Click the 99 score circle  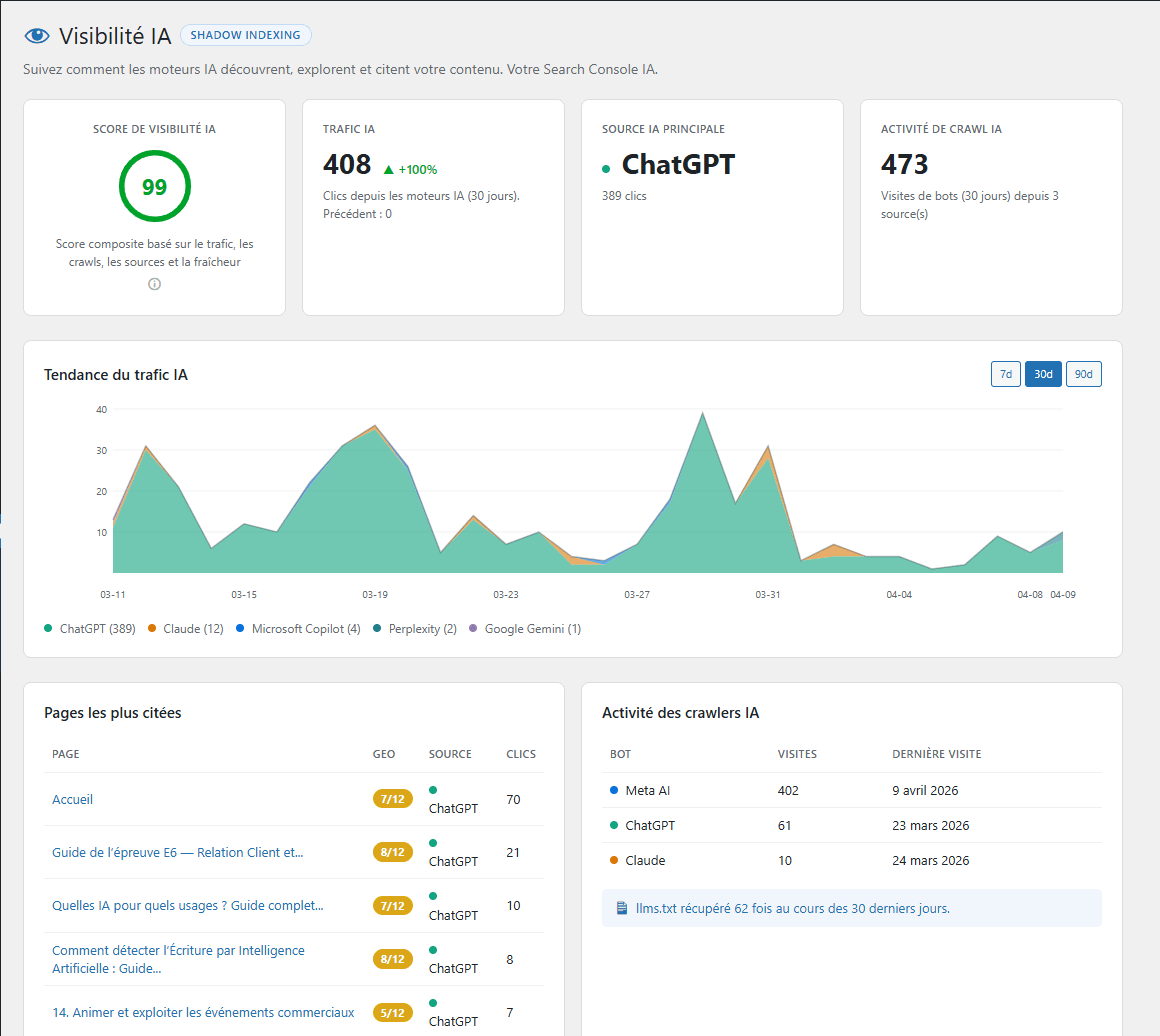(x=155, y=186)
